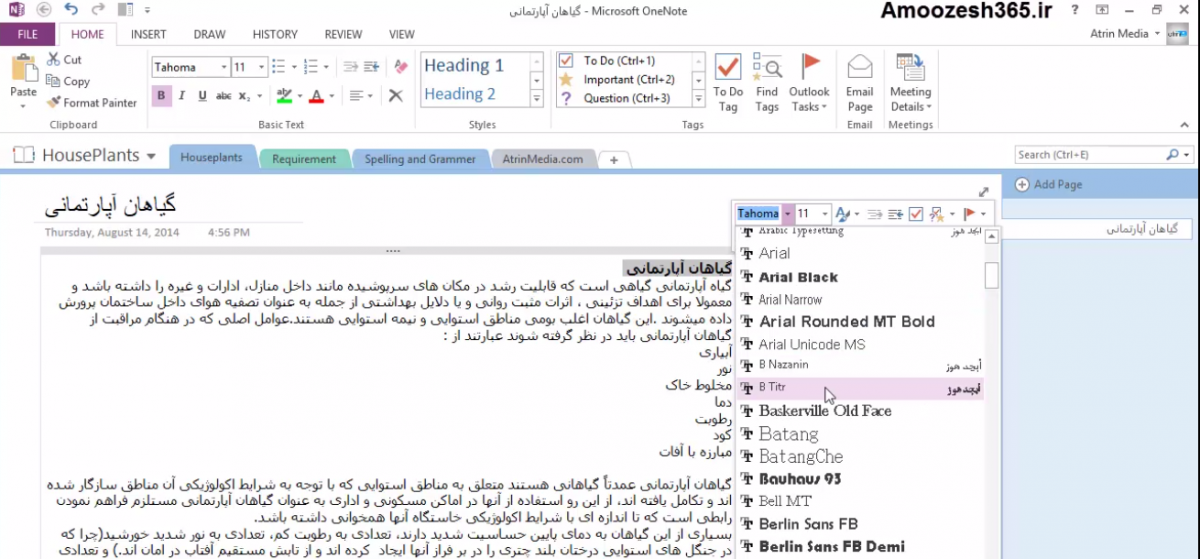Click the To Do Tag button
The image size is (1200, 559).
(727, 82)
